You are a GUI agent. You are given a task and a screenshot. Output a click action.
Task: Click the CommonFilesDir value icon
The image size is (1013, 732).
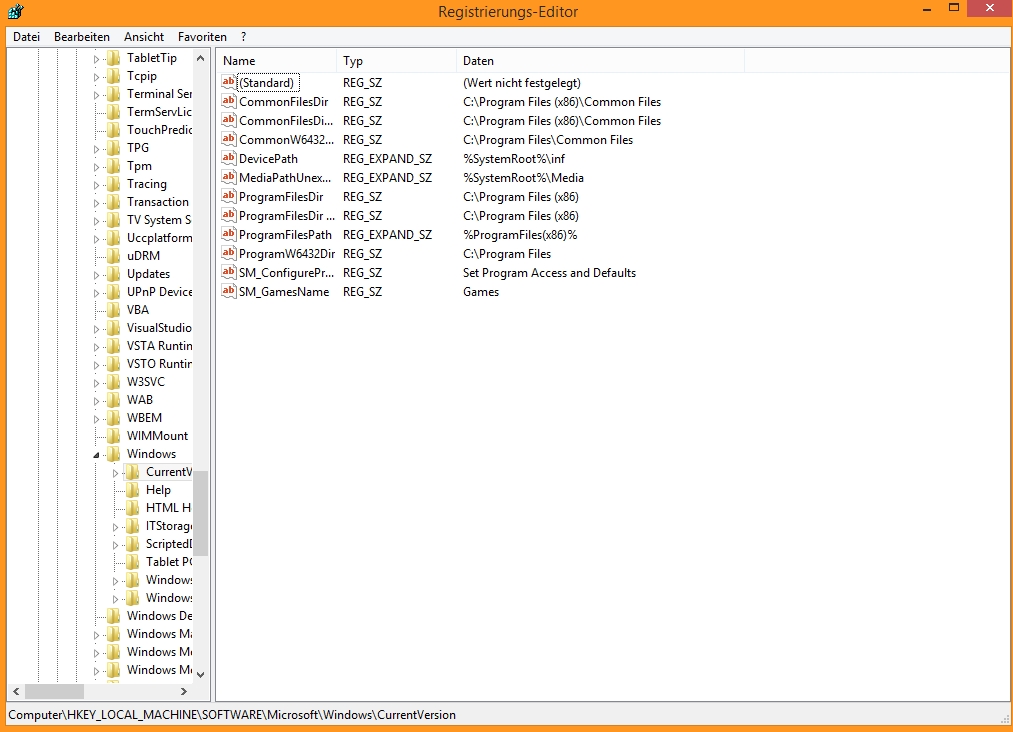229,101
